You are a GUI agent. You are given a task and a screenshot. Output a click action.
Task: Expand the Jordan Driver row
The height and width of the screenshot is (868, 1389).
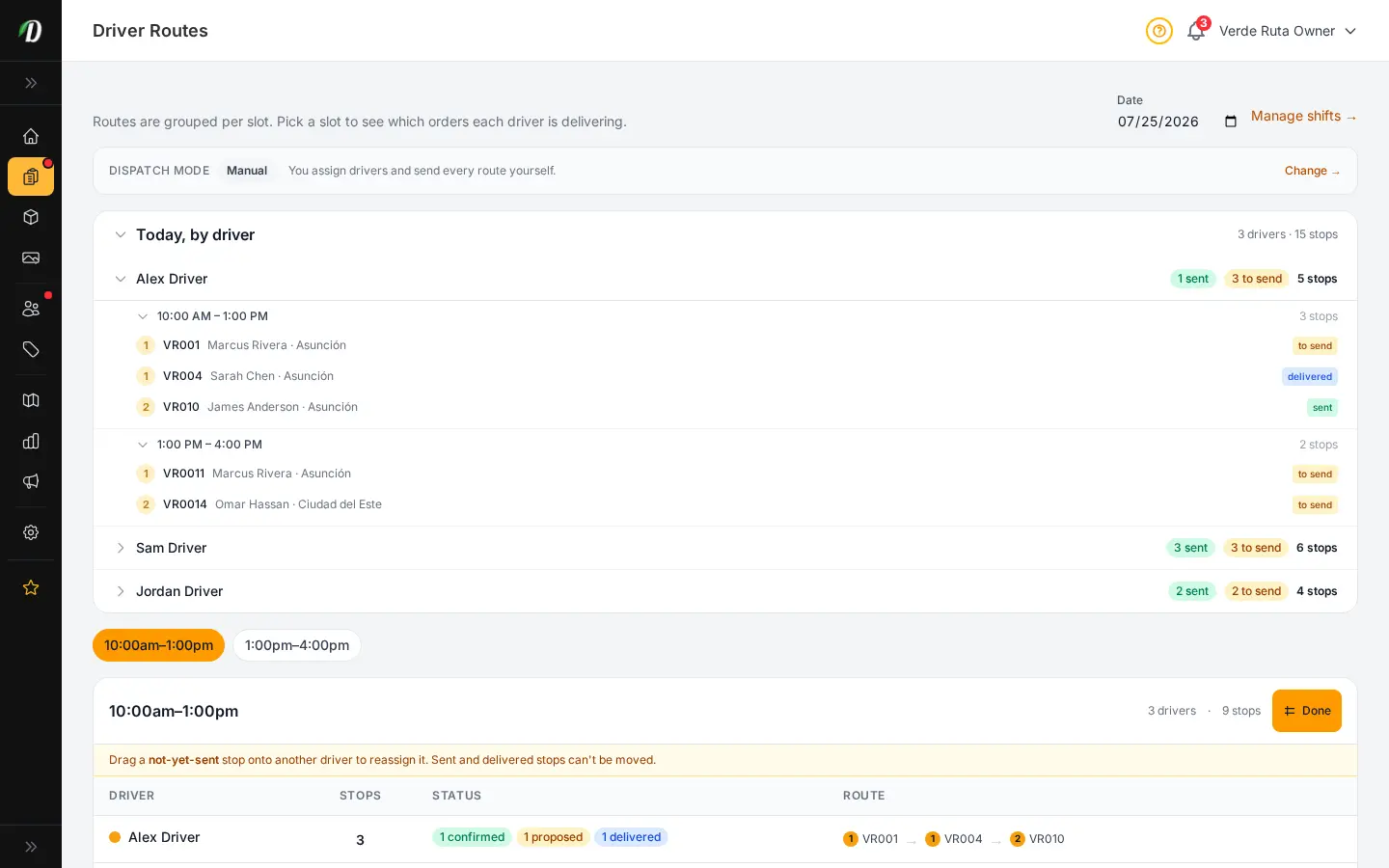[725, 591]
